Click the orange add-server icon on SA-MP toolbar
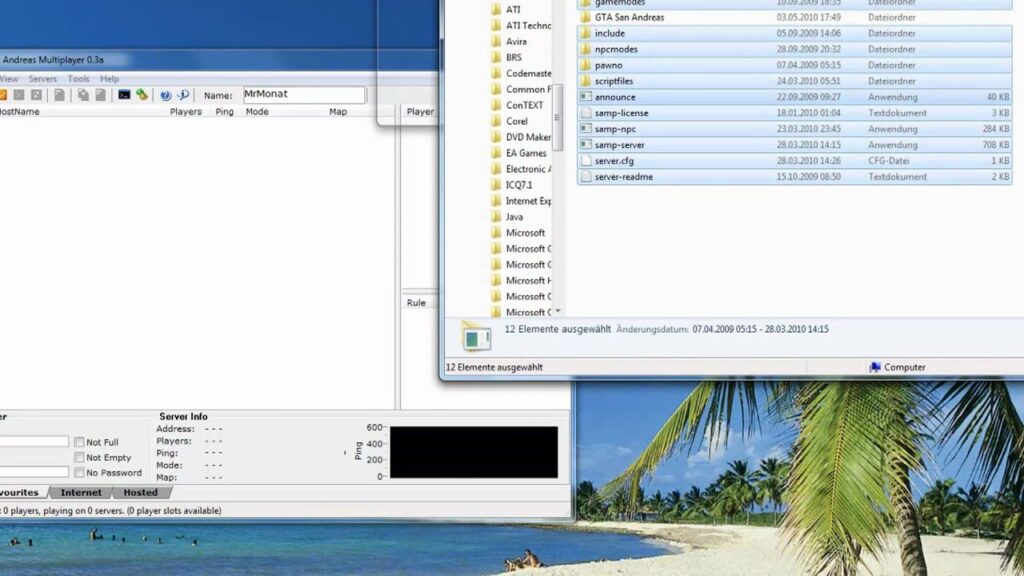 pyautogui.click(x=4, y=93)
